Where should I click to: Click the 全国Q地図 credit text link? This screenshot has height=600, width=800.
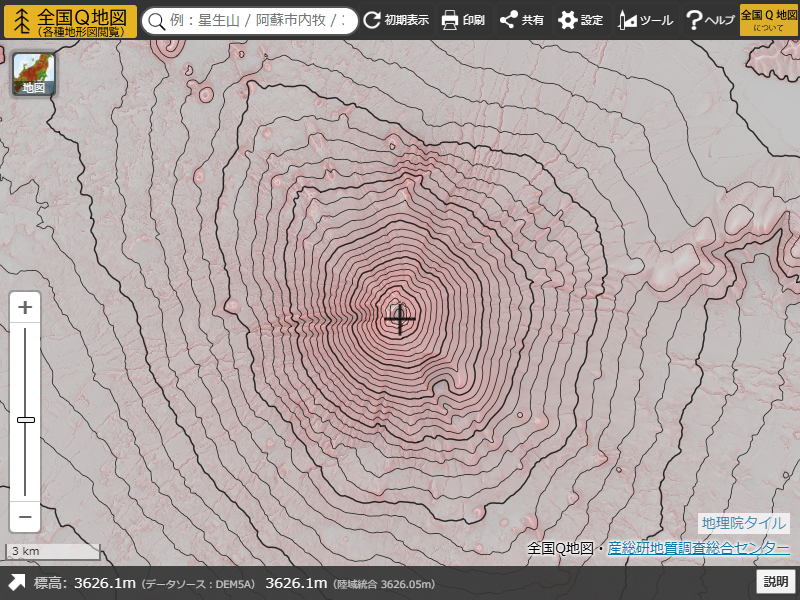point(558,547)
